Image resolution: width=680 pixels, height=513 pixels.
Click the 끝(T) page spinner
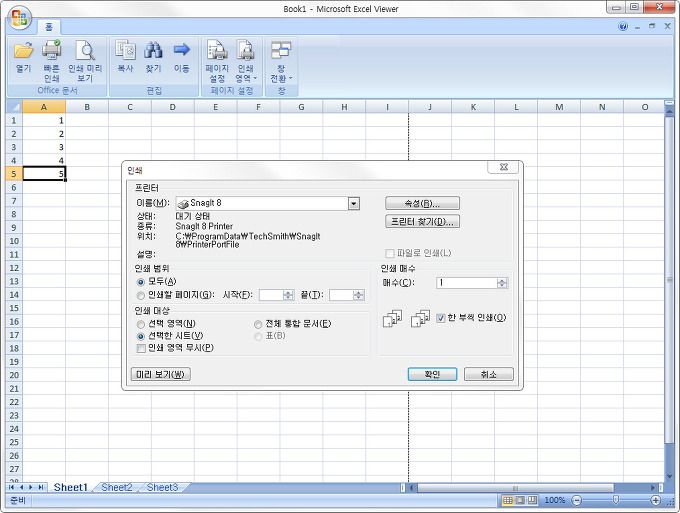[358, 295]
